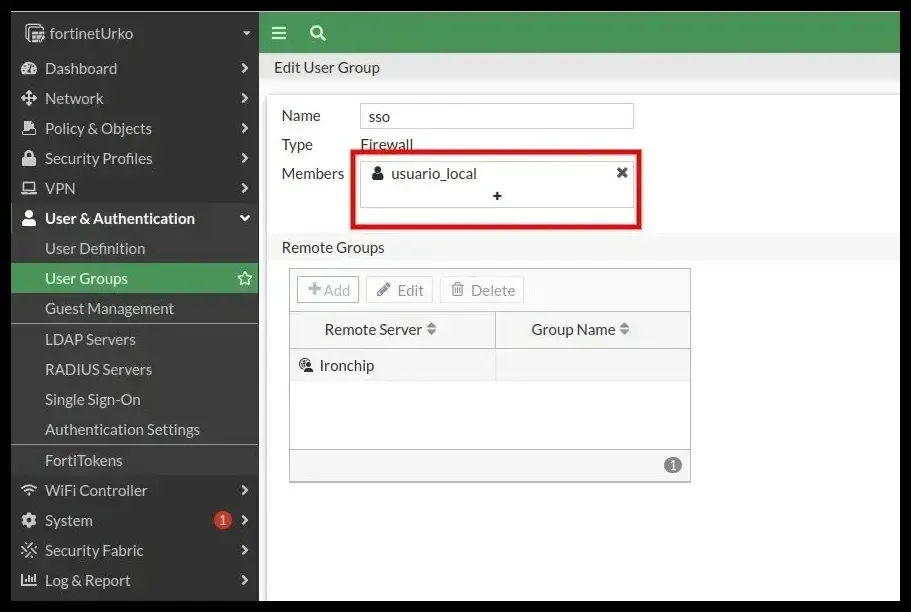The height and width of the screenshot is (612, 911).
Task: Click the Network arrows icon
Action: [x=29, y=98]
